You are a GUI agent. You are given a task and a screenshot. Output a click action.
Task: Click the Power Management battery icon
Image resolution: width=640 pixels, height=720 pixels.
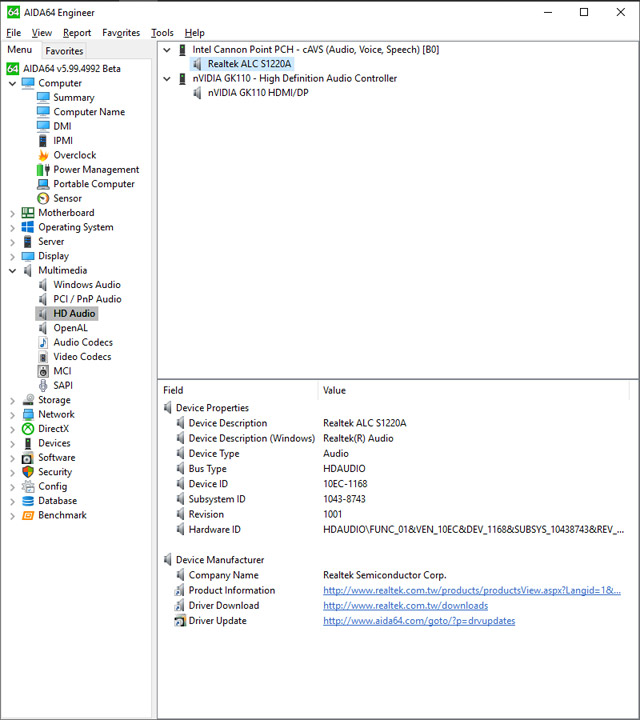(43, 169)
